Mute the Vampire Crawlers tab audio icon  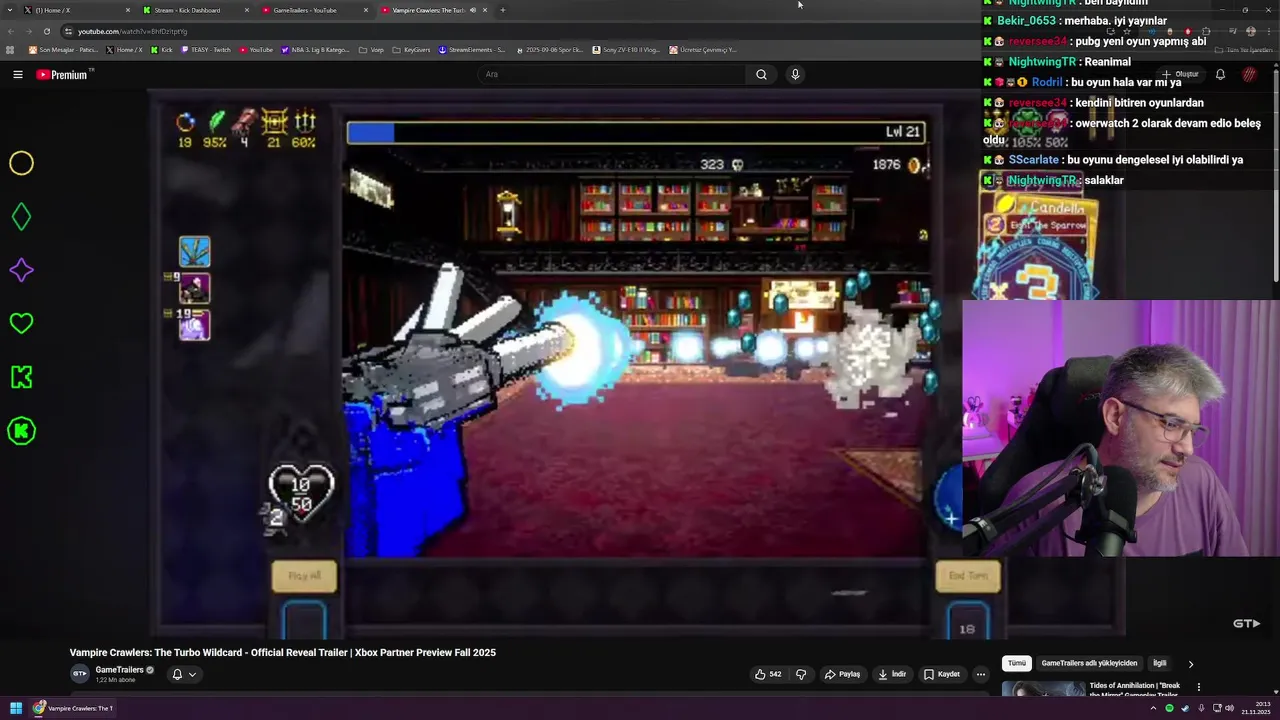point(473,10)
